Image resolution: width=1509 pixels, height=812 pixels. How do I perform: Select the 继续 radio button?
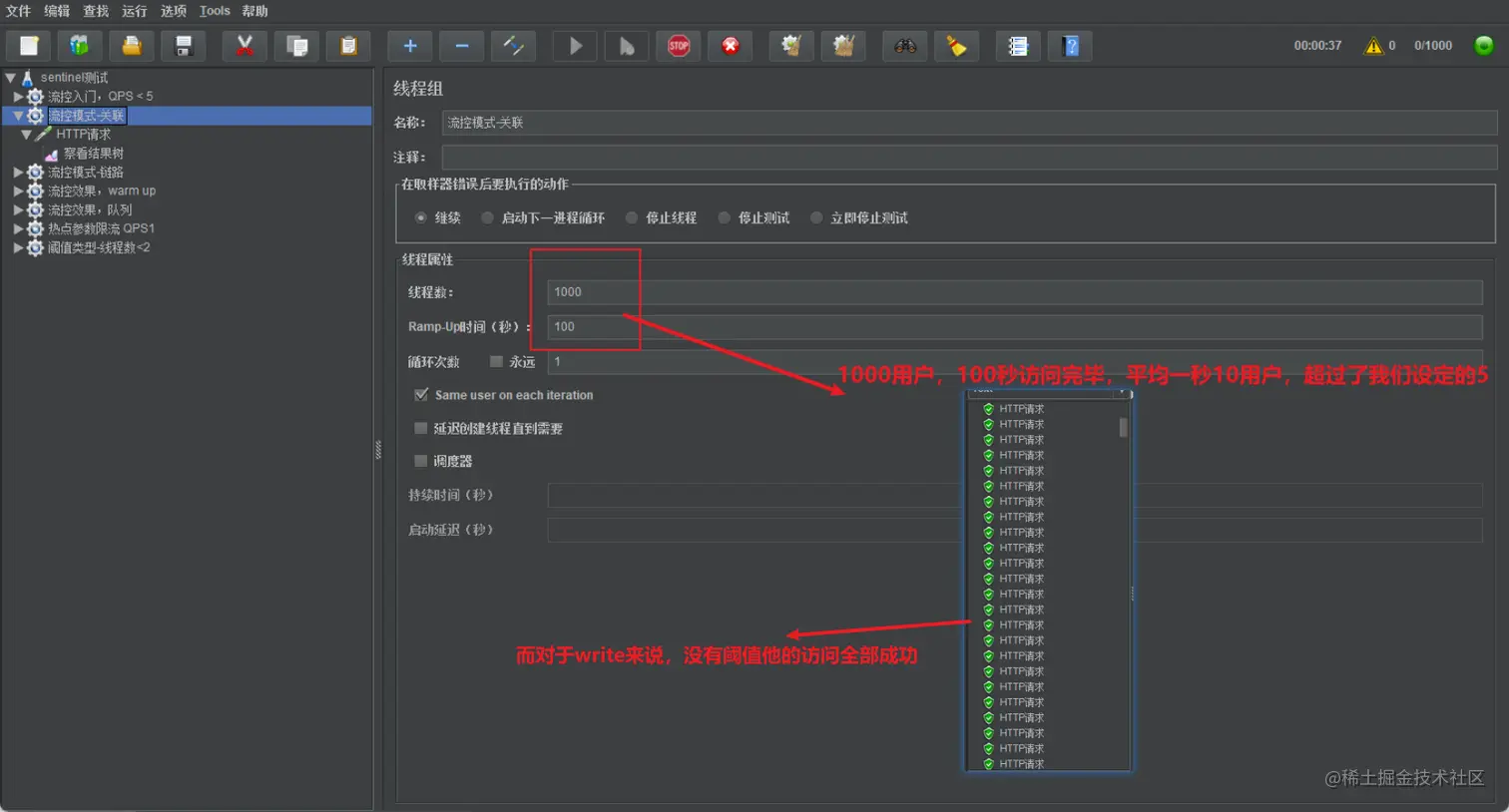pyautogui.click(x=421, y=217)
